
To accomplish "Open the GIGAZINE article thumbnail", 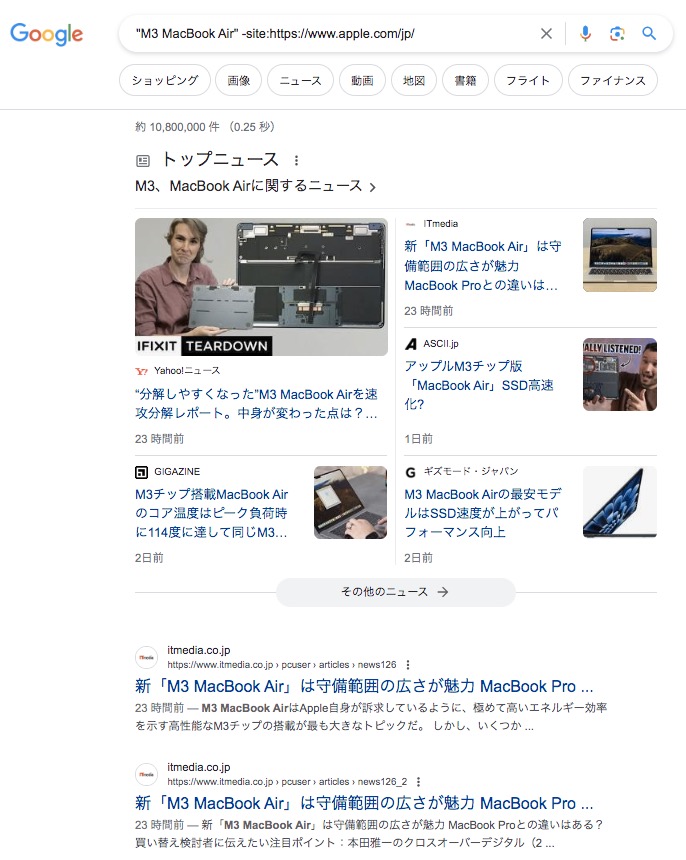I will tap(350, 502).
